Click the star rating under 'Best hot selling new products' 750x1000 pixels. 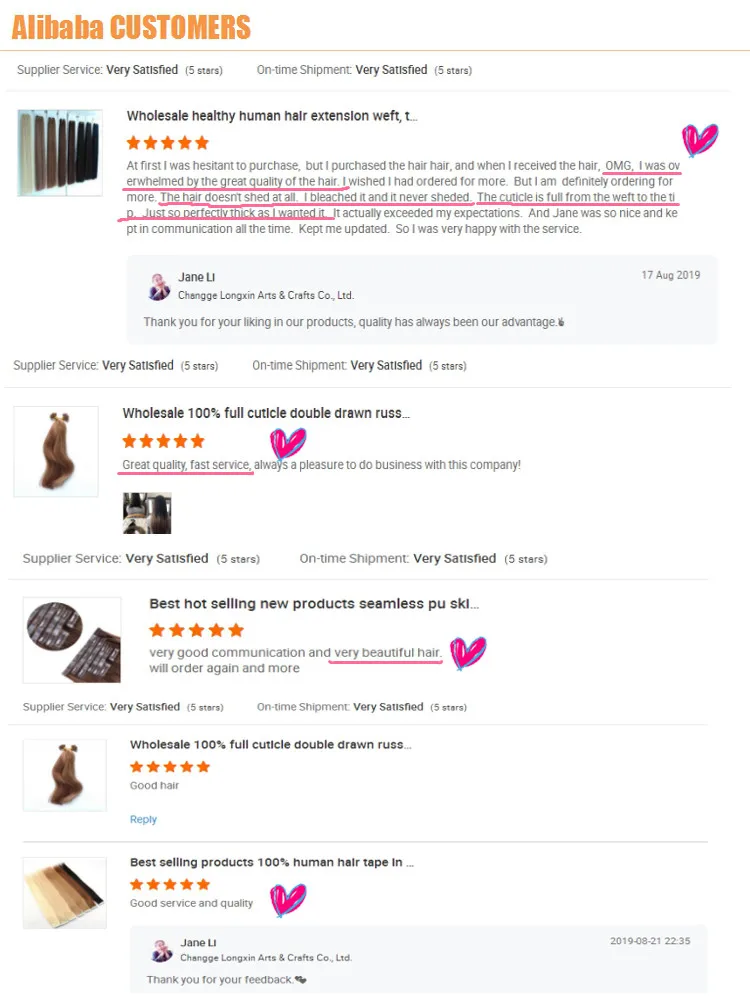pyautogui.click(x=196, y=630)
